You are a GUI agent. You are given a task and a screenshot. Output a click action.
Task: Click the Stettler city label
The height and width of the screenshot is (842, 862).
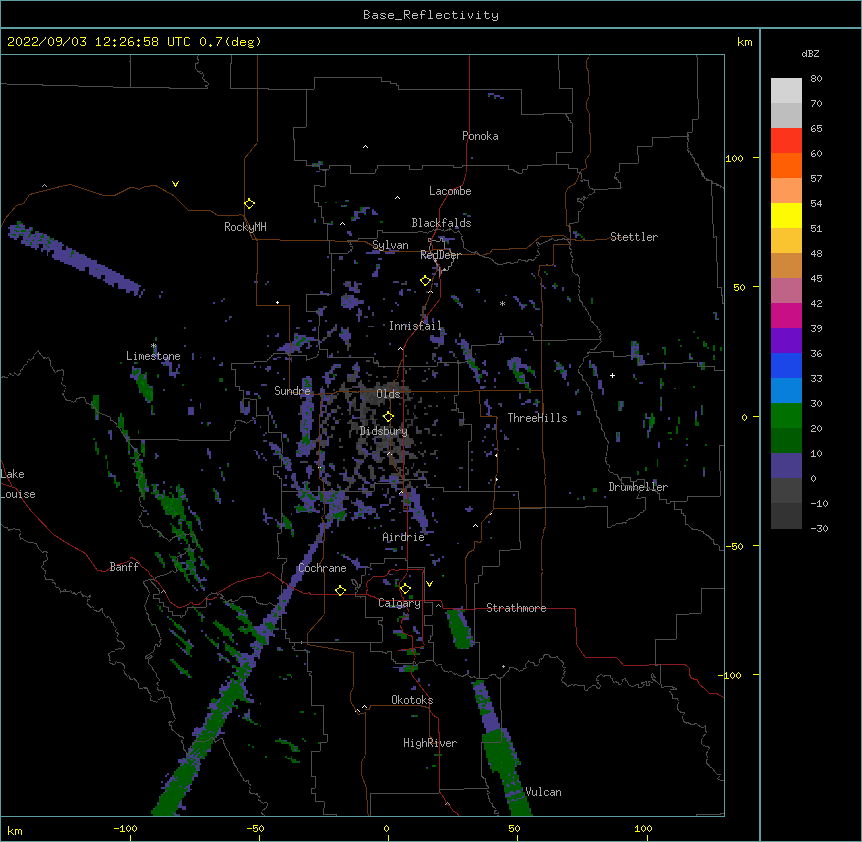coord(634,237)
